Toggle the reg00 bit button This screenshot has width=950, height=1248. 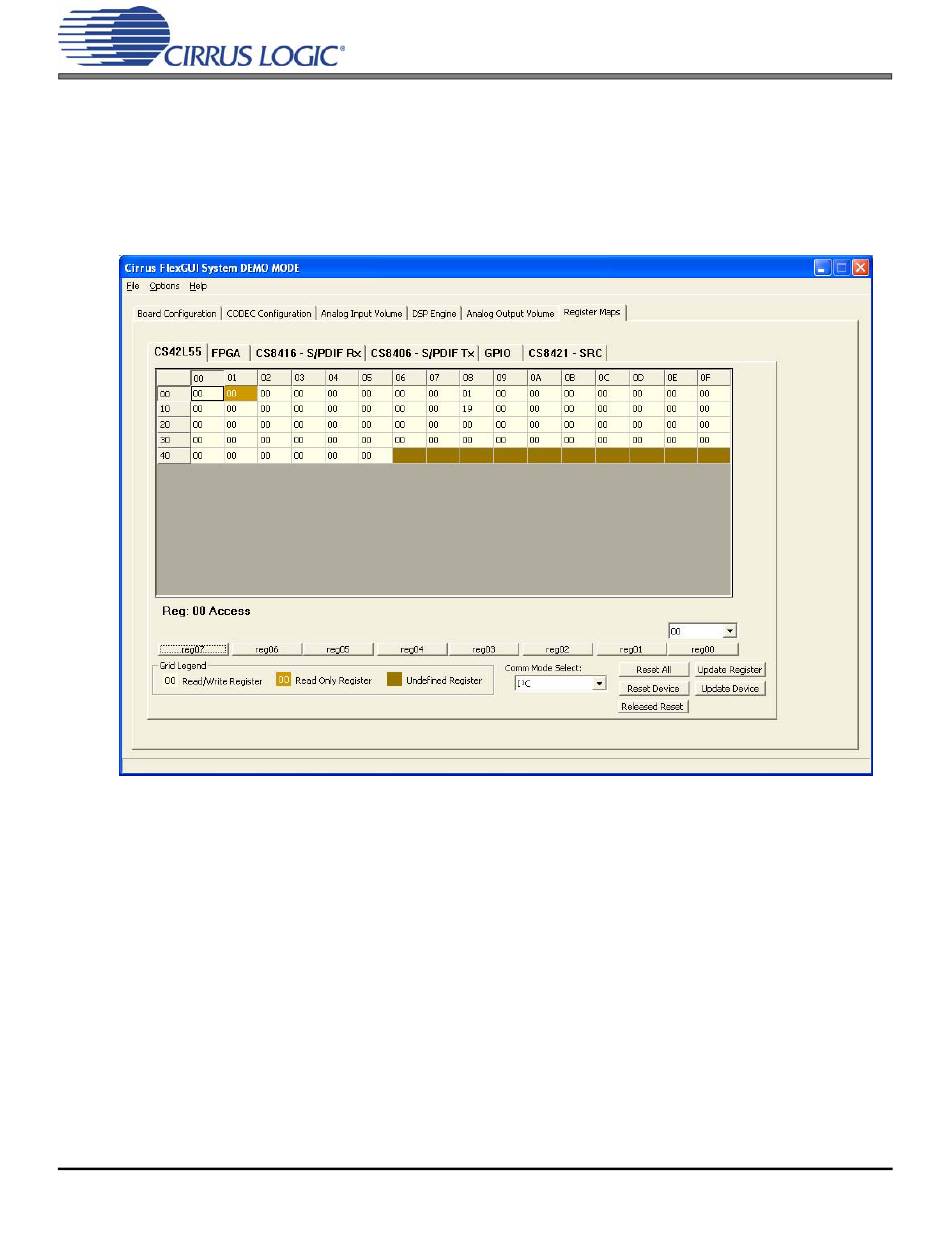click(703, 649)
